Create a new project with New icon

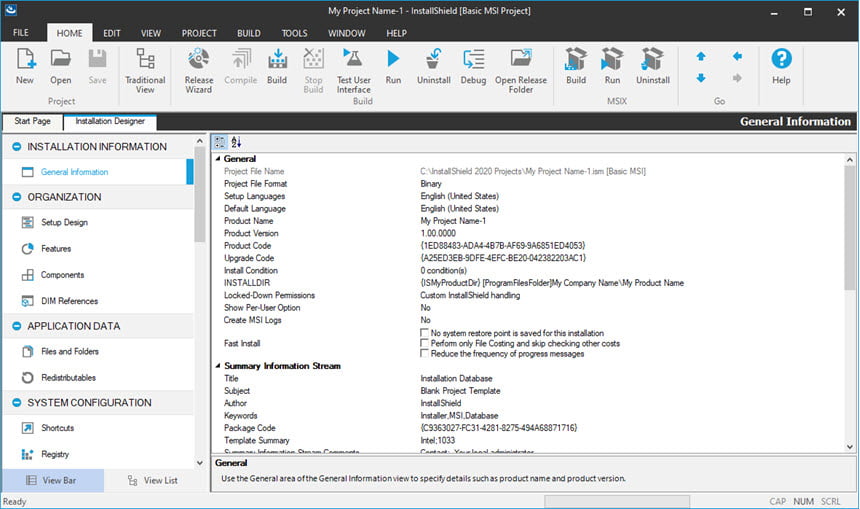point(25,66)
